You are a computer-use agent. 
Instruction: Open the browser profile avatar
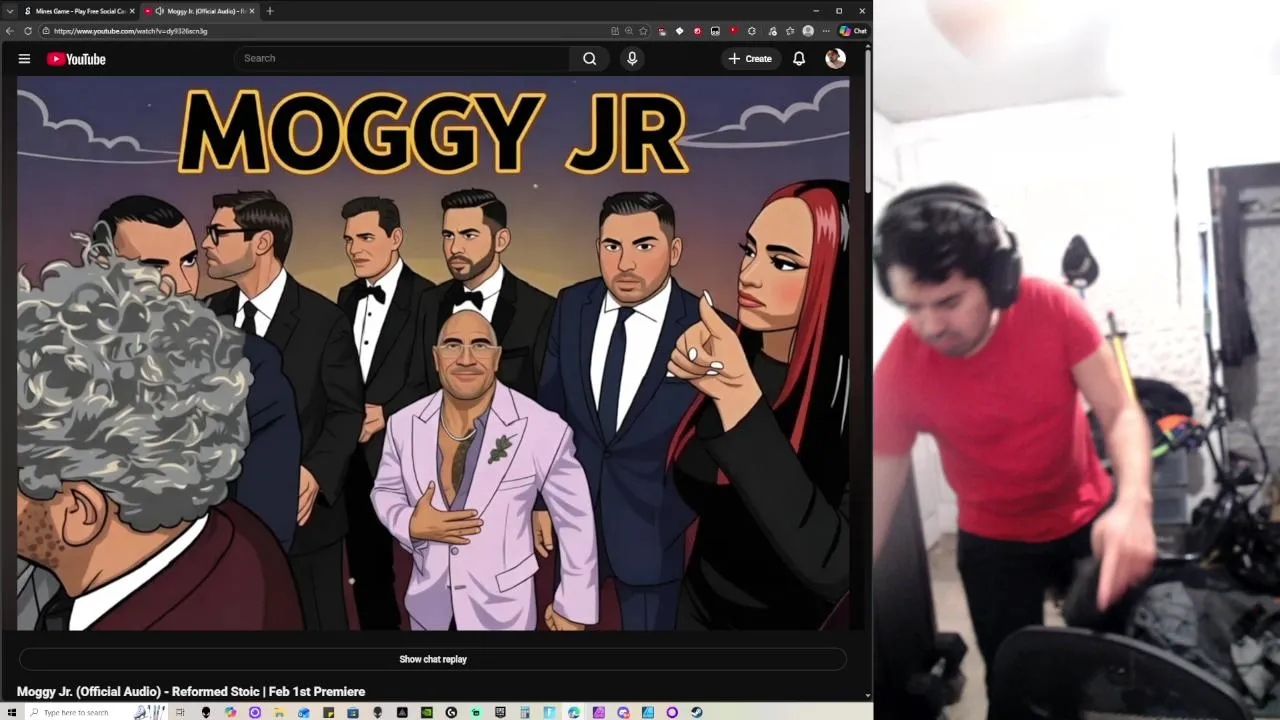pos(808,31)
